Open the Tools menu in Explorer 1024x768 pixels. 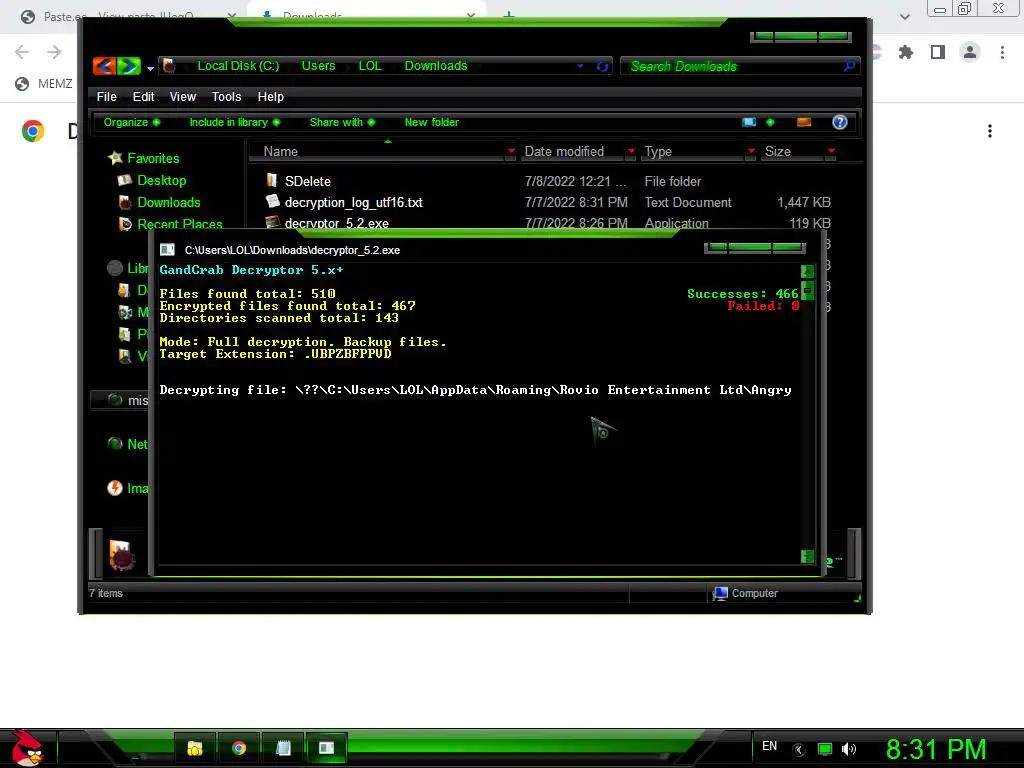pos(226,97)
